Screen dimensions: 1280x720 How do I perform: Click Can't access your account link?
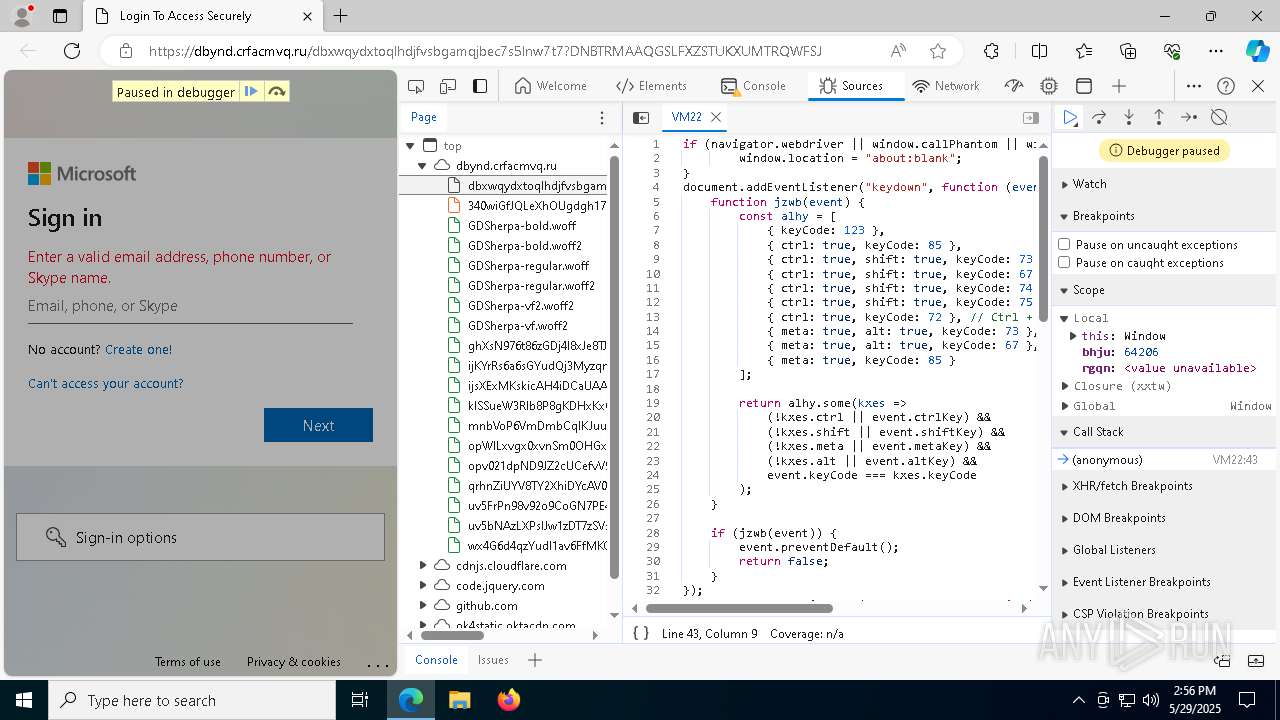(105, 384)
